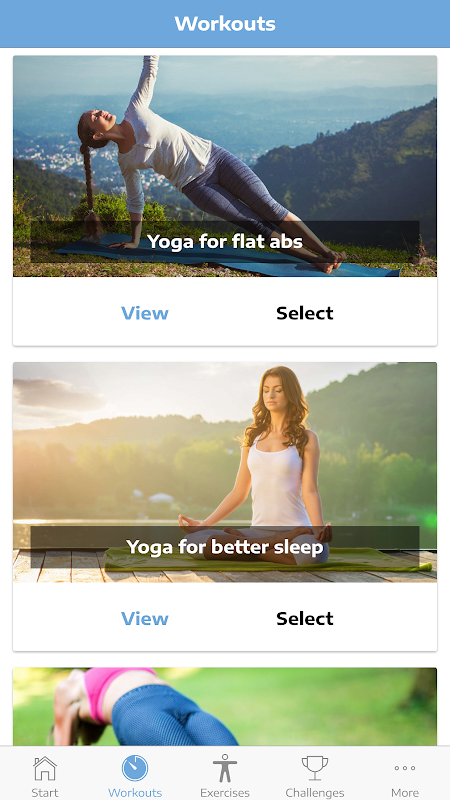The image size is (450, 800).
Task: Select the Yoga for flat abs workout
Action: [x=305, y=313]
